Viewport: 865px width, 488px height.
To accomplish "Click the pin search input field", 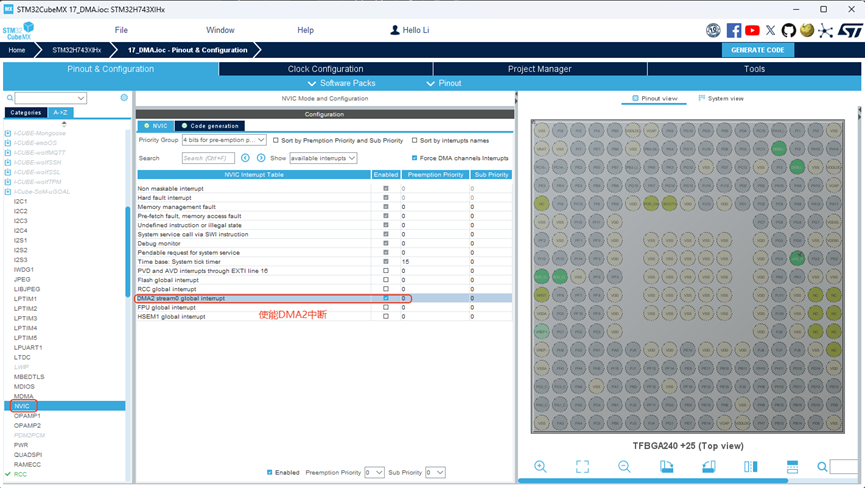I will click(x=844, y=467).
